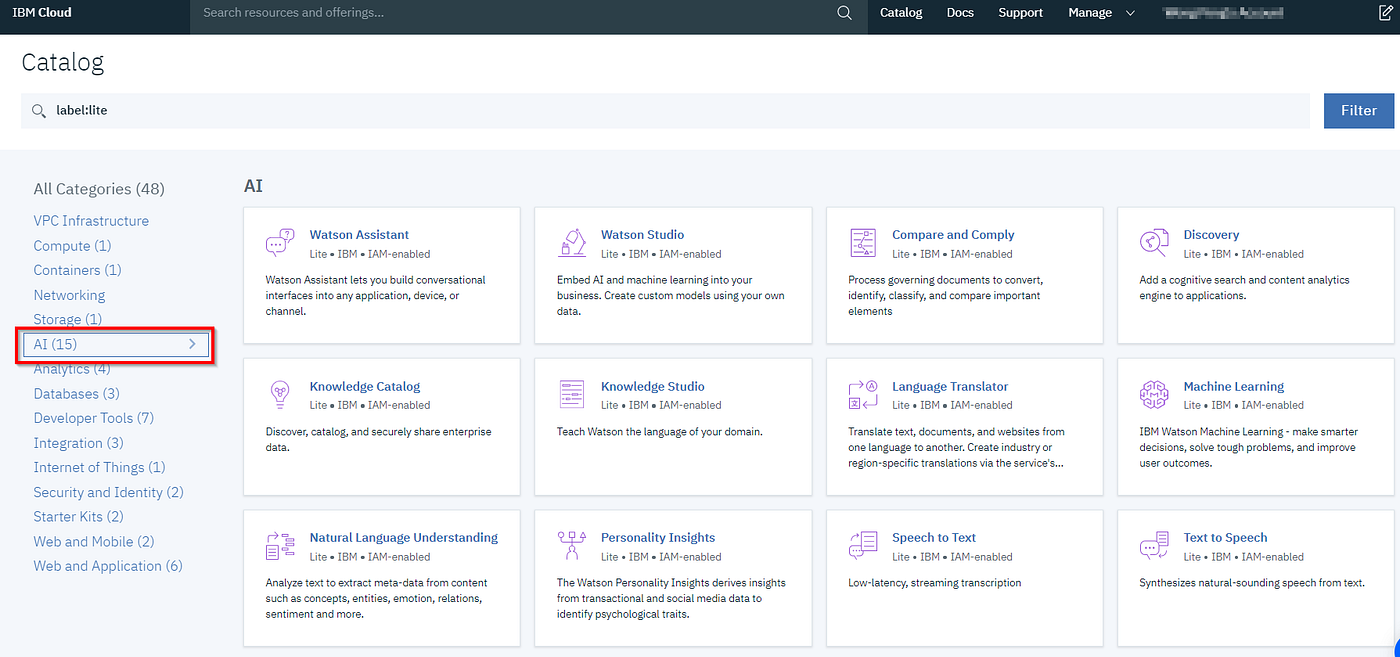Click the Language Translator icon
Viewport: 1400px width, 657px height.
pos(863,394)
